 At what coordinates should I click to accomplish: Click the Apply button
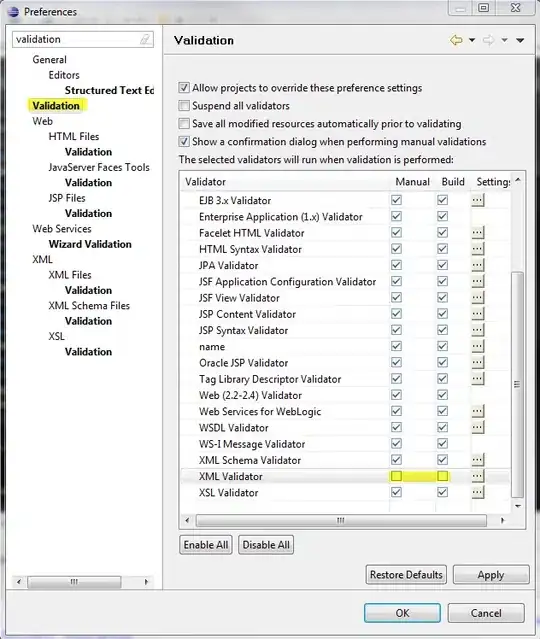[491, 575]
